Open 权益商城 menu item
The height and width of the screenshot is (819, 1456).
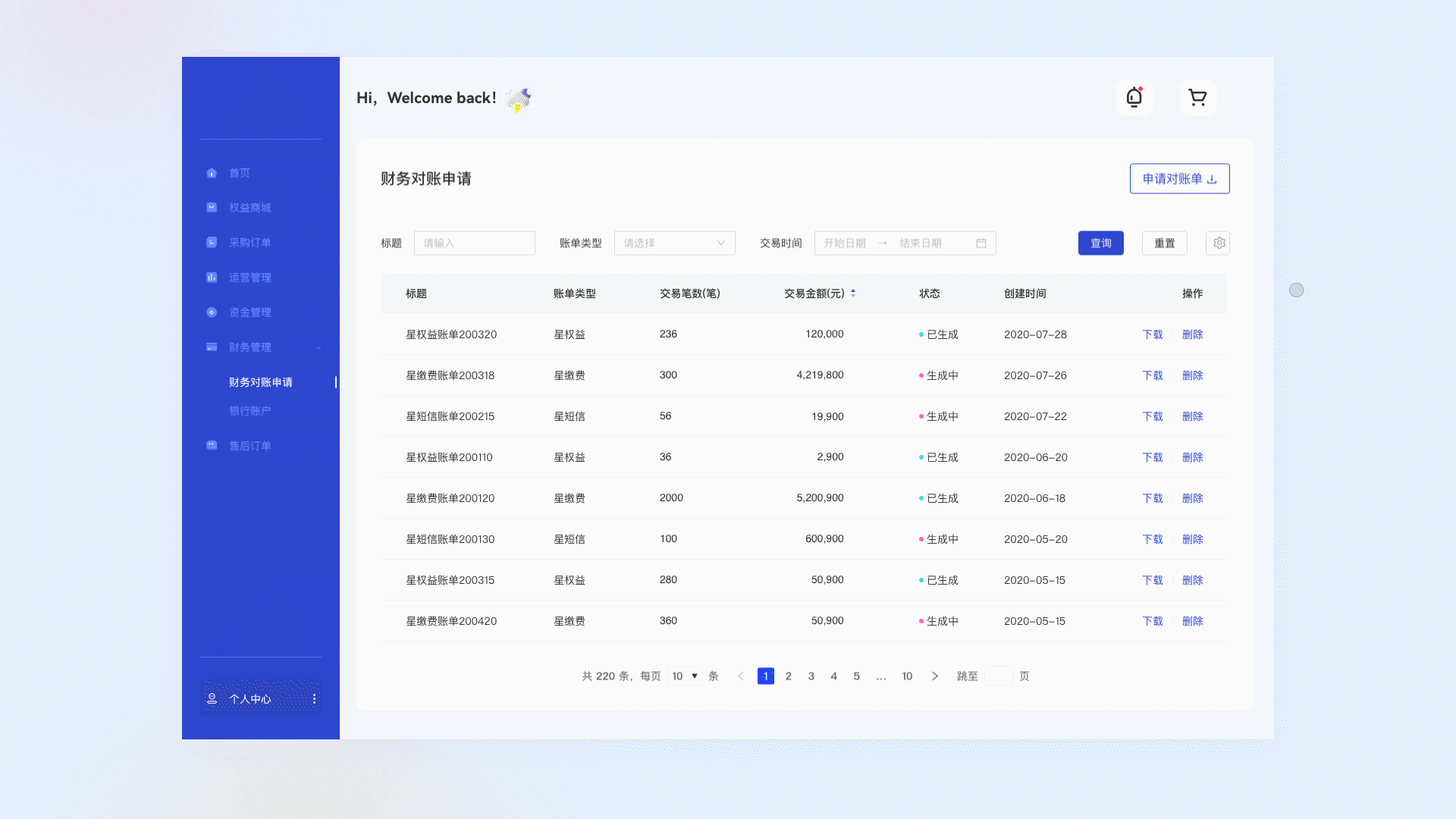click(250, 208)
